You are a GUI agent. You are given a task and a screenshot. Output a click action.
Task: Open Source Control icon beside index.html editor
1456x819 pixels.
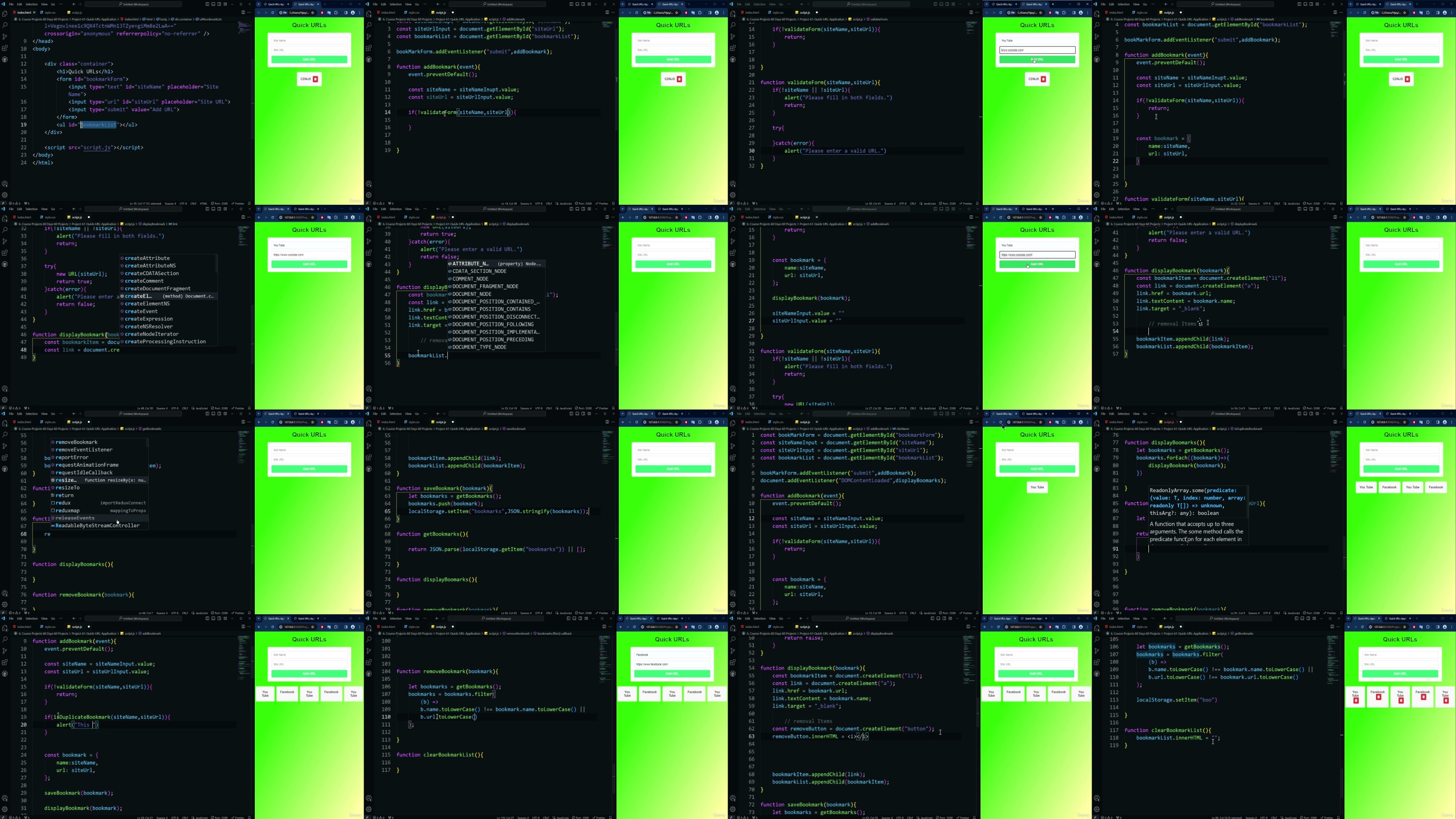point(5,36)
